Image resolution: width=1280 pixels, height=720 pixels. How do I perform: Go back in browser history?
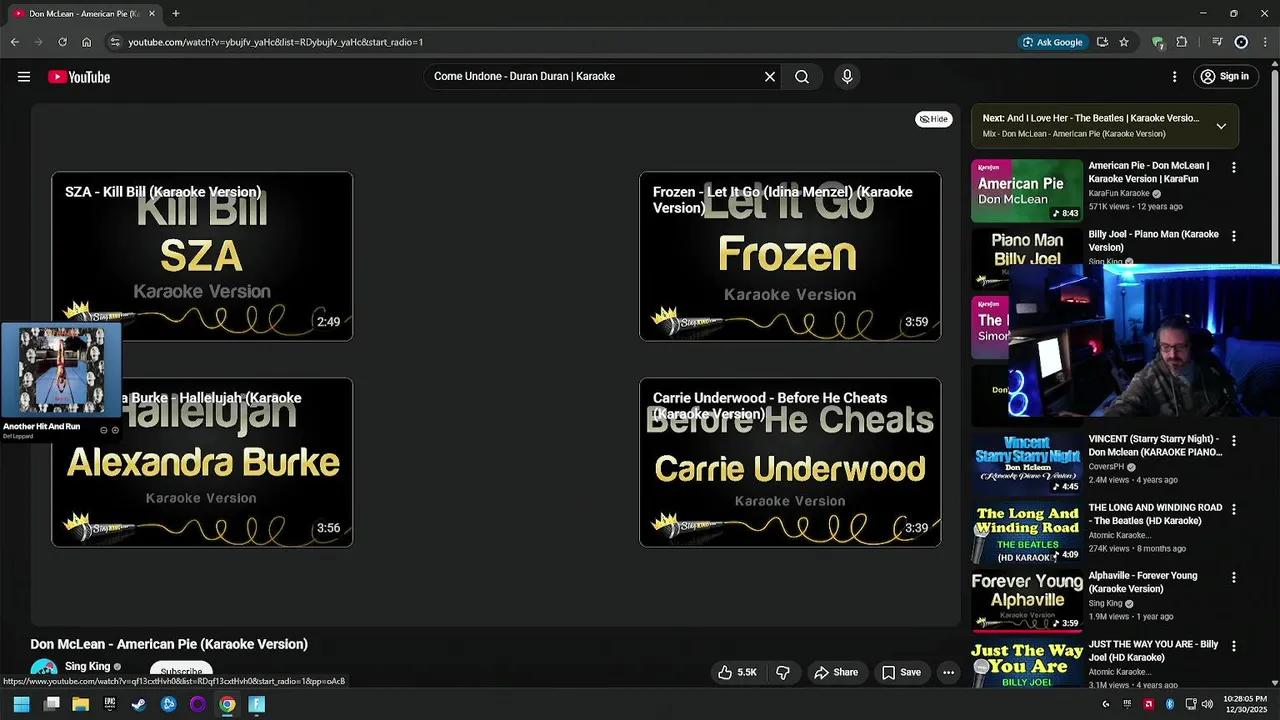(14, 42)
